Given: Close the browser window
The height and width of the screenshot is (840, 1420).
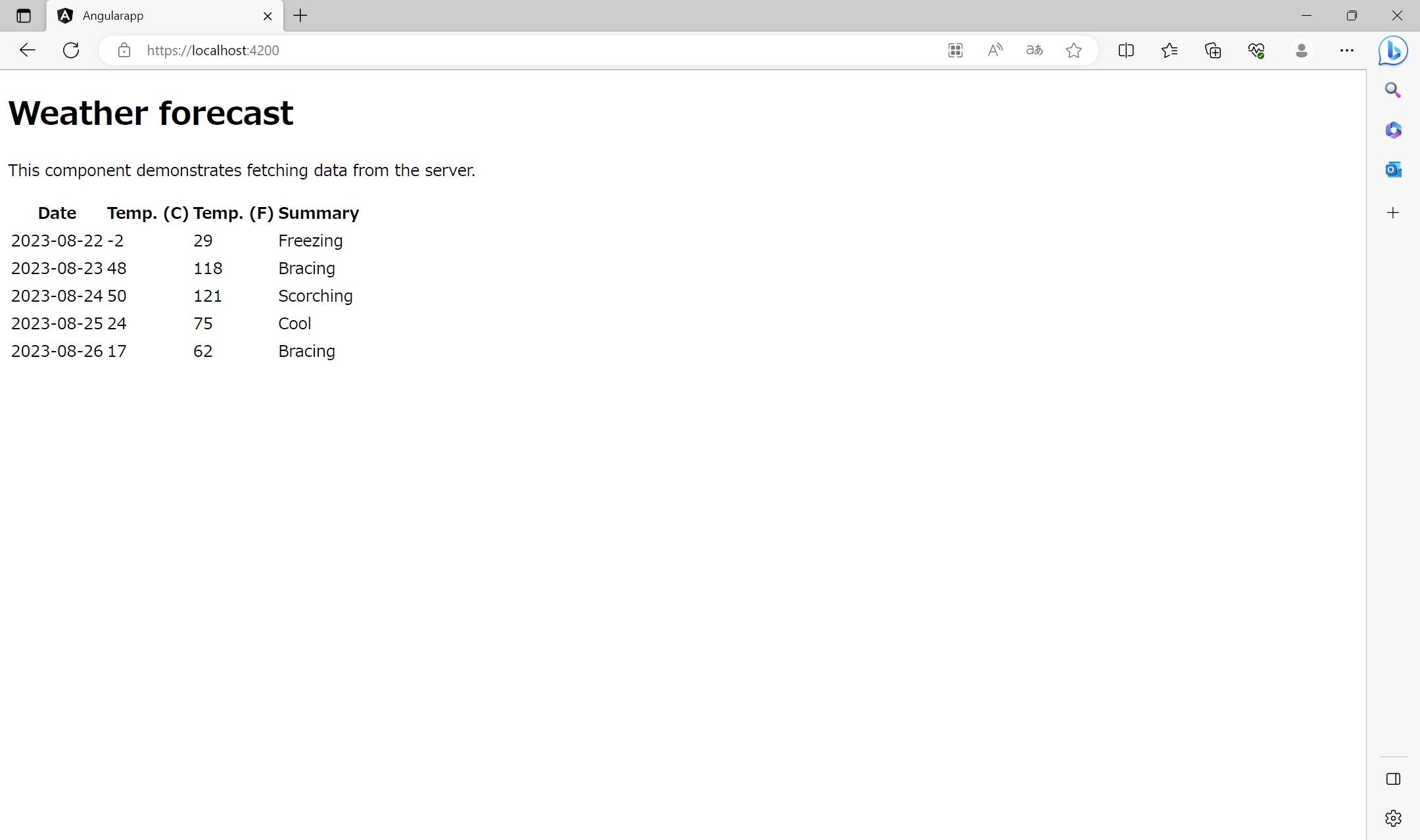Looking at the screenshot, I should tap(1397, 16).
